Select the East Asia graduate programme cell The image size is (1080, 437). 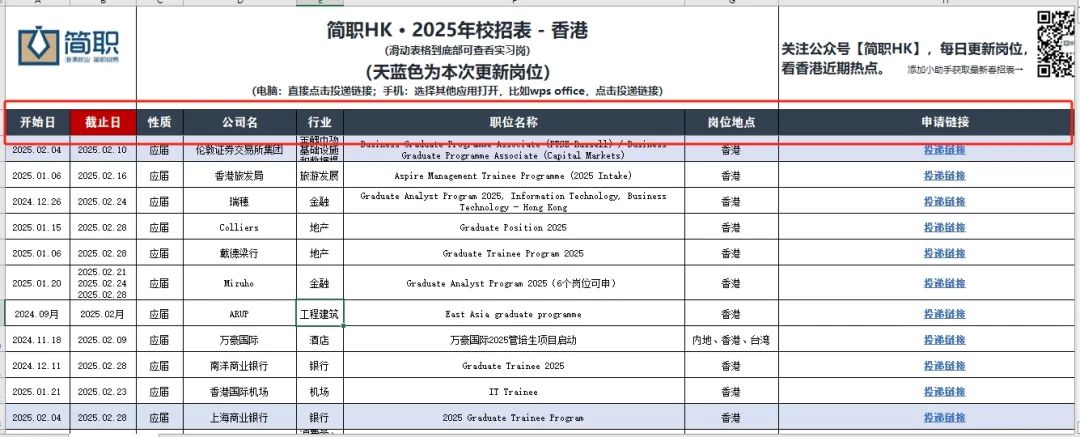click(x=514, y=314)
